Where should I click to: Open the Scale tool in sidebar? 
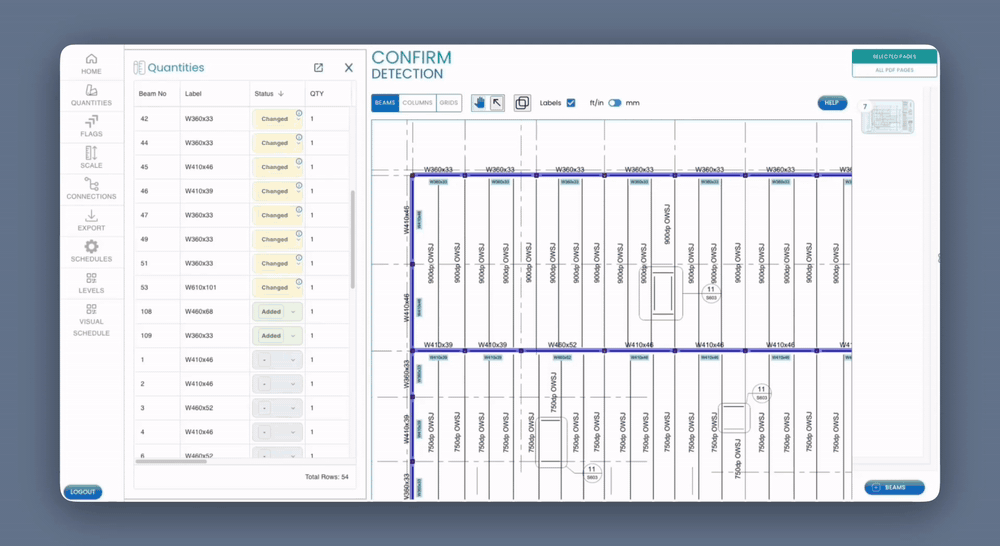point(91,157)
